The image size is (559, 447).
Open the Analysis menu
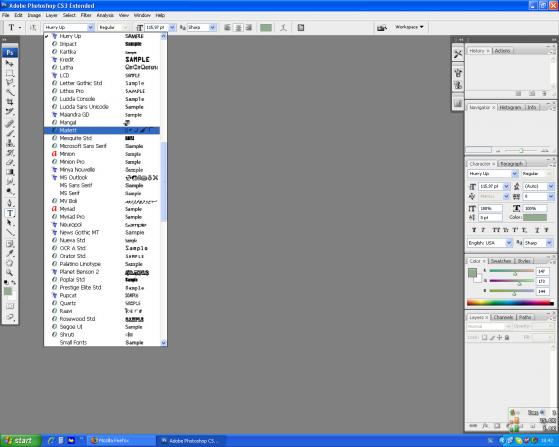105,15
